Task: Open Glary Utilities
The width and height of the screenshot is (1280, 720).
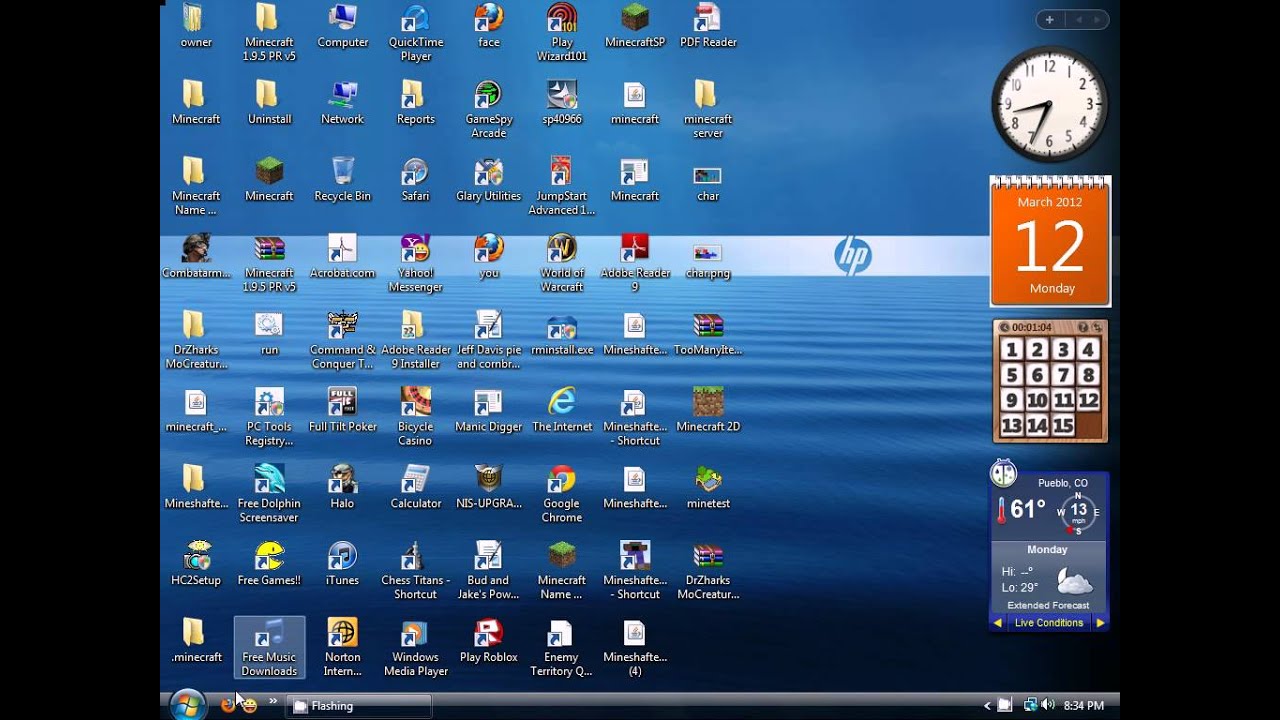Action: click(x=489, y=180)
